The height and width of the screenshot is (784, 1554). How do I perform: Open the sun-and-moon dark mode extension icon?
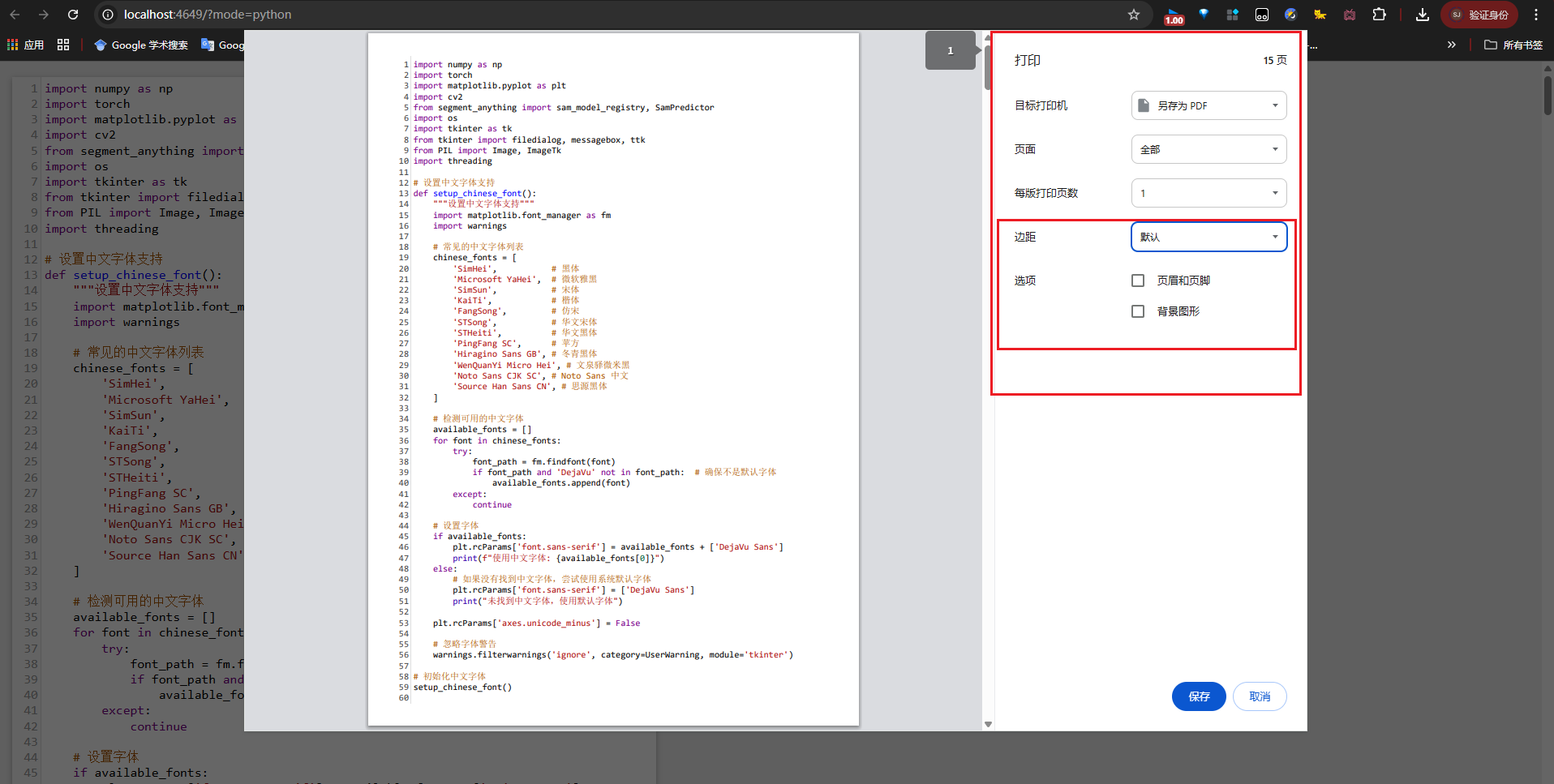point(1291,15)
